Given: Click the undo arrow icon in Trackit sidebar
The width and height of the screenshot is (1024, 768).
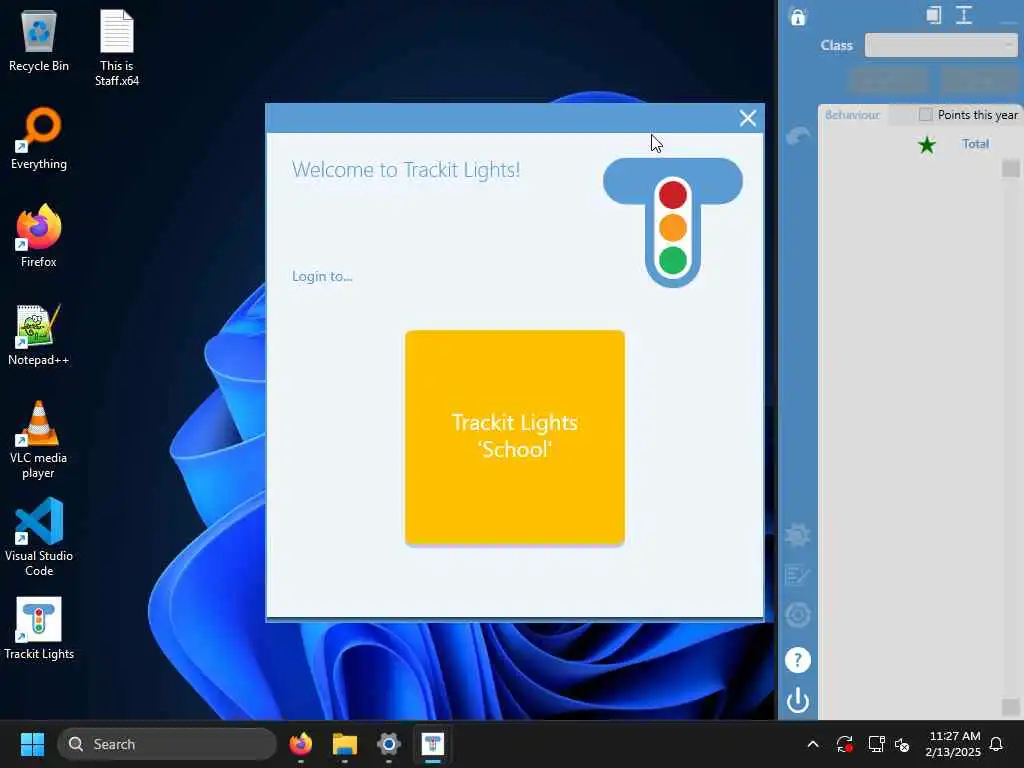Looking at the screenshot, I should pos(798,136).
